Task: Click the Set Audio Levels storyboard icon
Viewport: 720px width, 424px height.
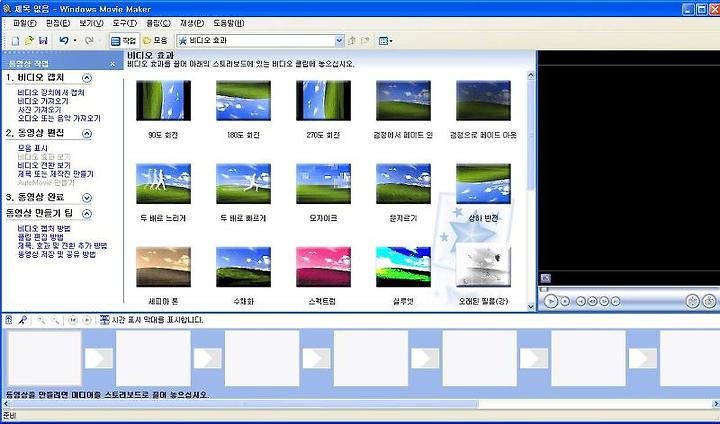Action: pos(9,320)
